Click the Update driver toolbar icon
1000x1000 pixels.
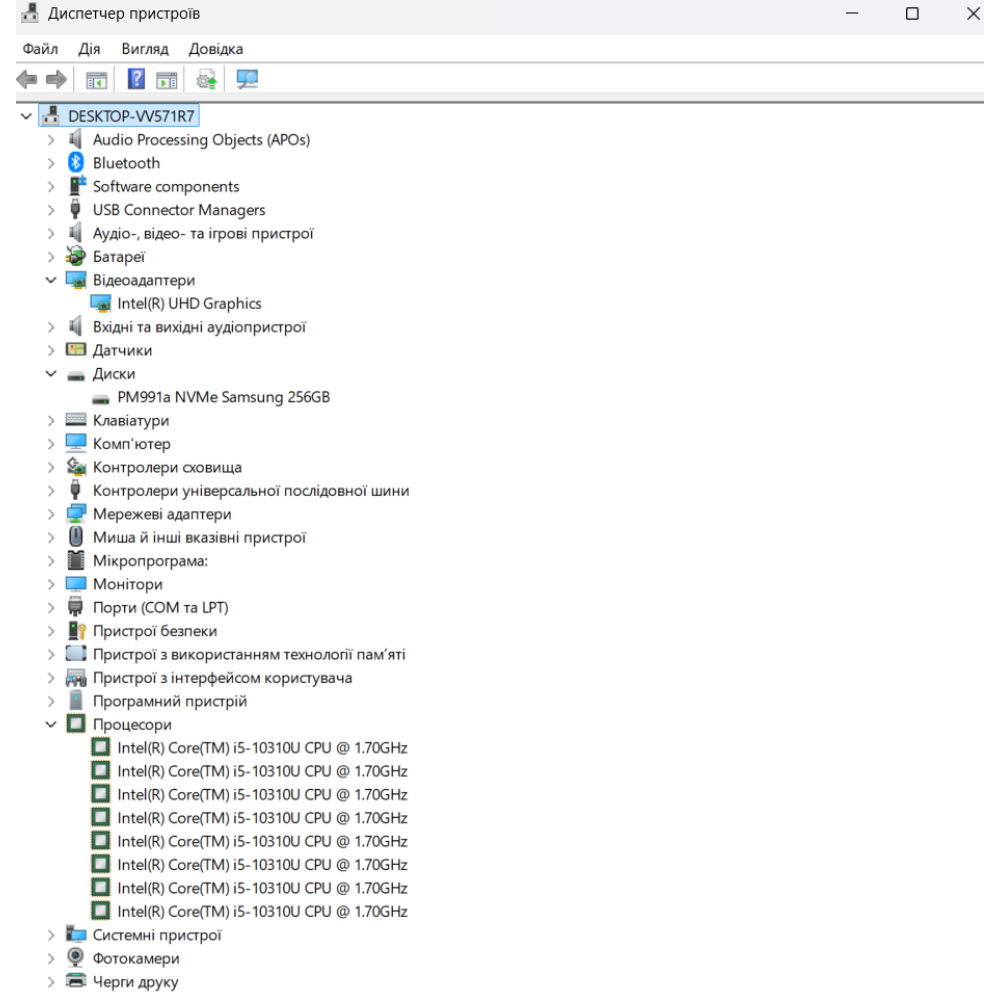[x=212, y=78]
